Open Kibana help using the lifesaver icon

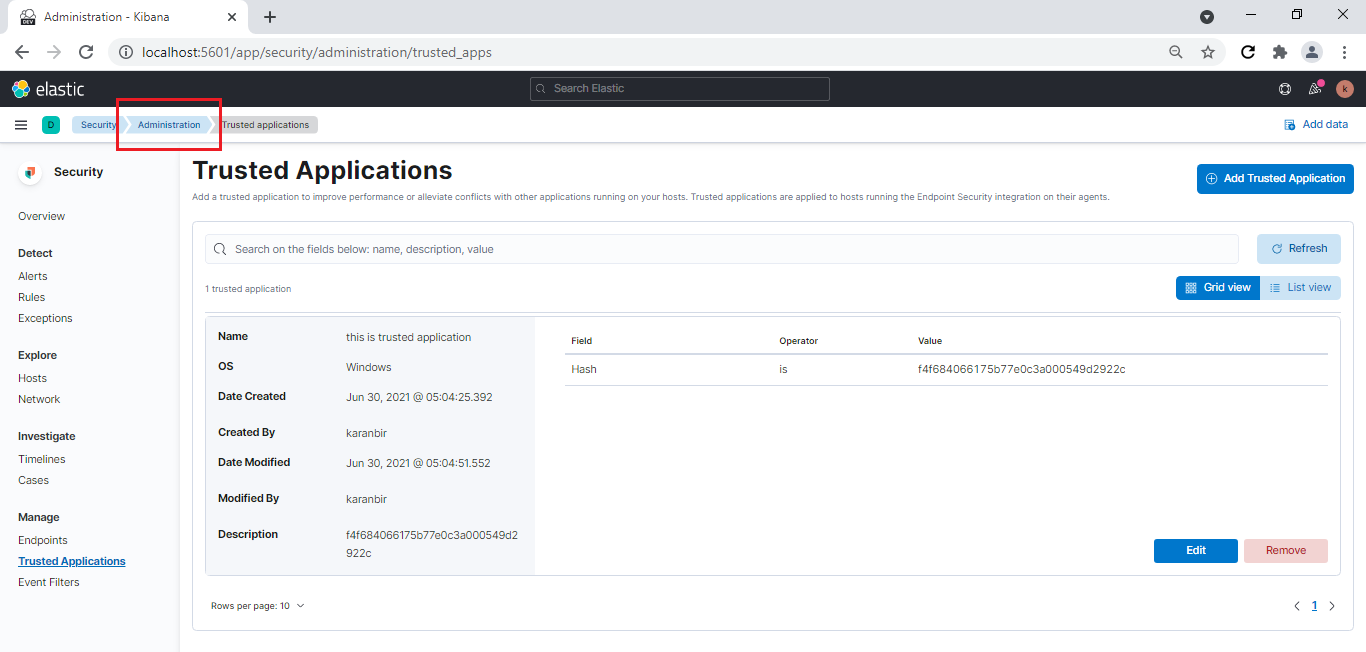point(1284,88)
